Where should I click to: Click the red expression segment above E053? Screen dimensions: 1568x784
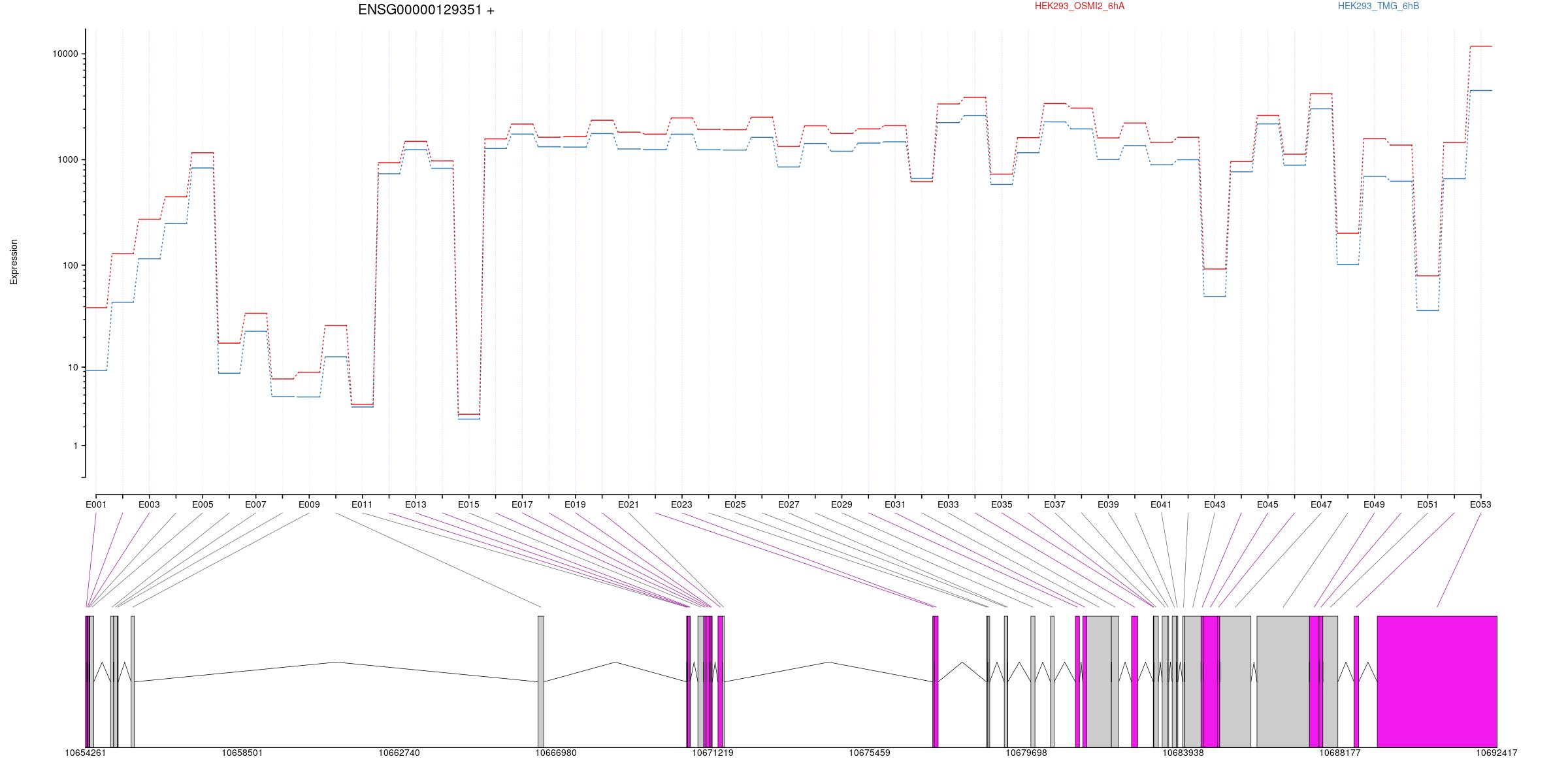(1480, 46)
